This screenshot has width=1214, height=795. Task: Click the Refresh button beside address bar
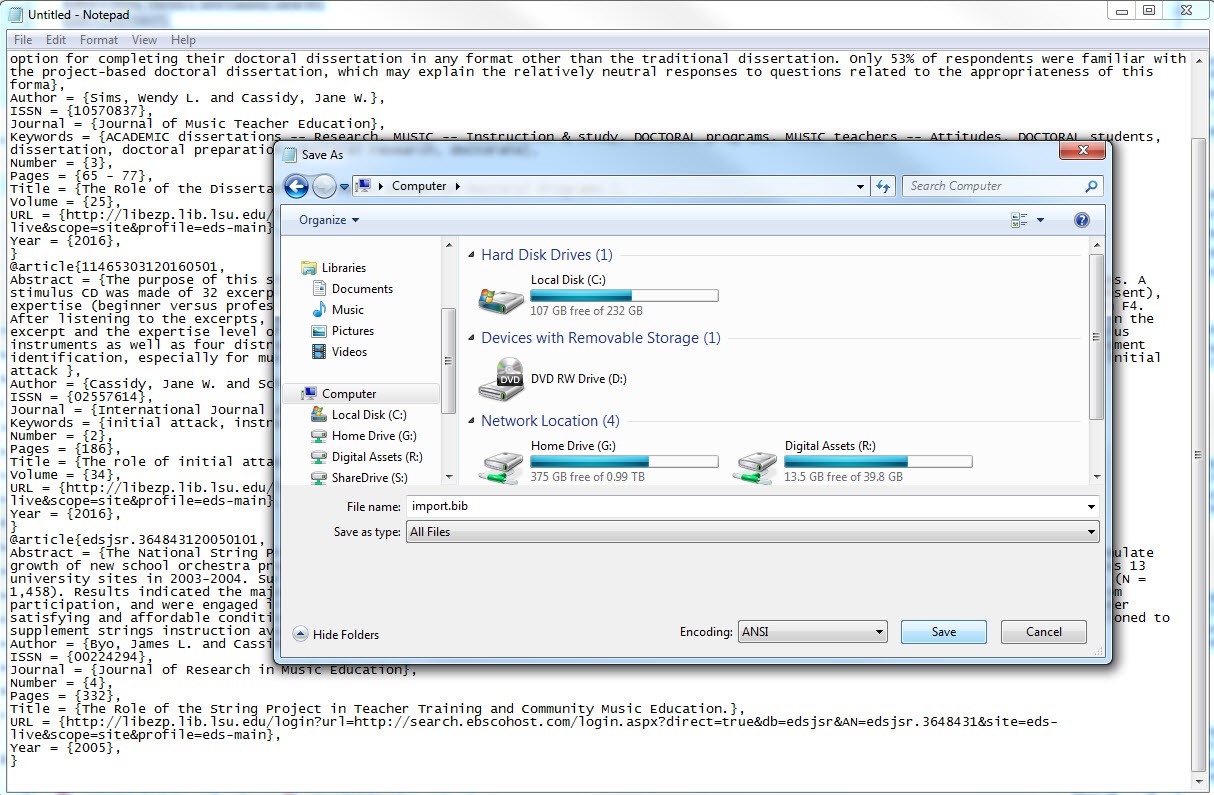883,186
